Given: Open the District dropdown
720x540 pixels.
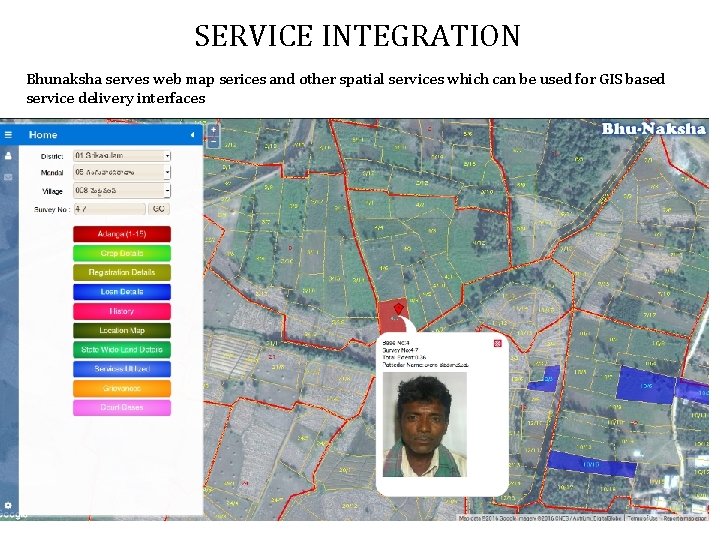Looking at the screenshot, I should coord(122,156).
